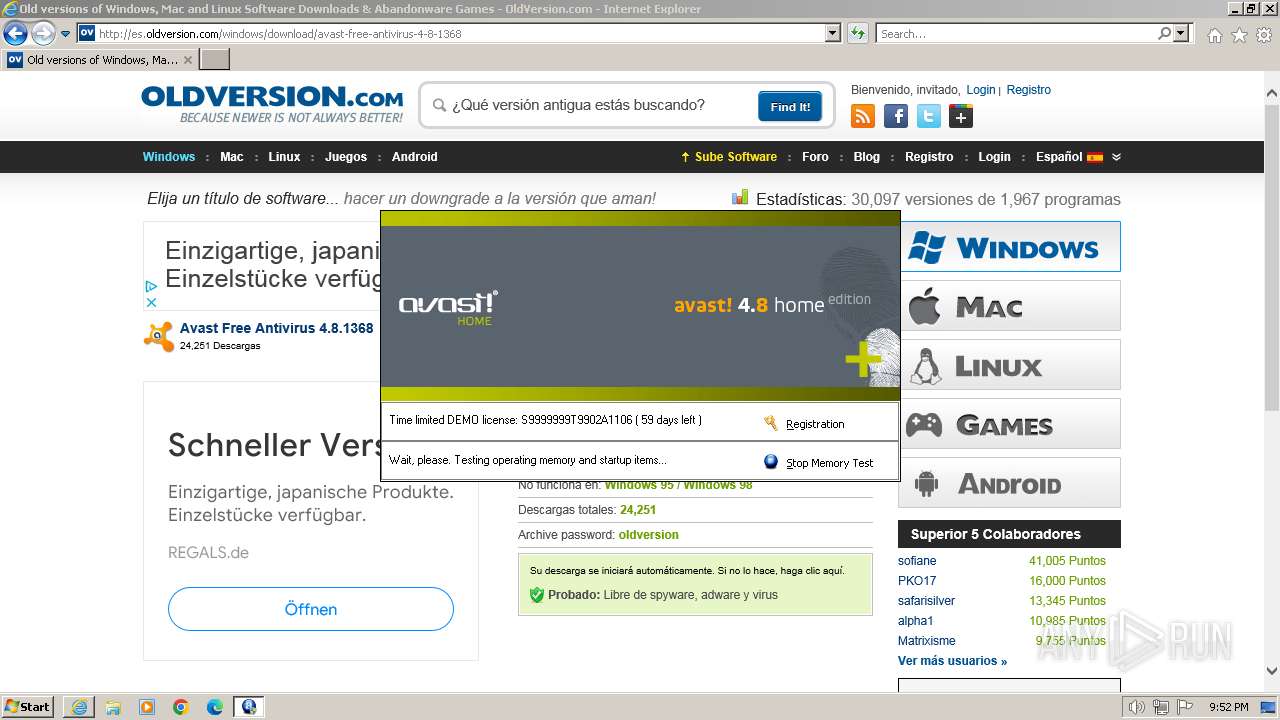Open the Blog nav link

click(x=867, y=157)
